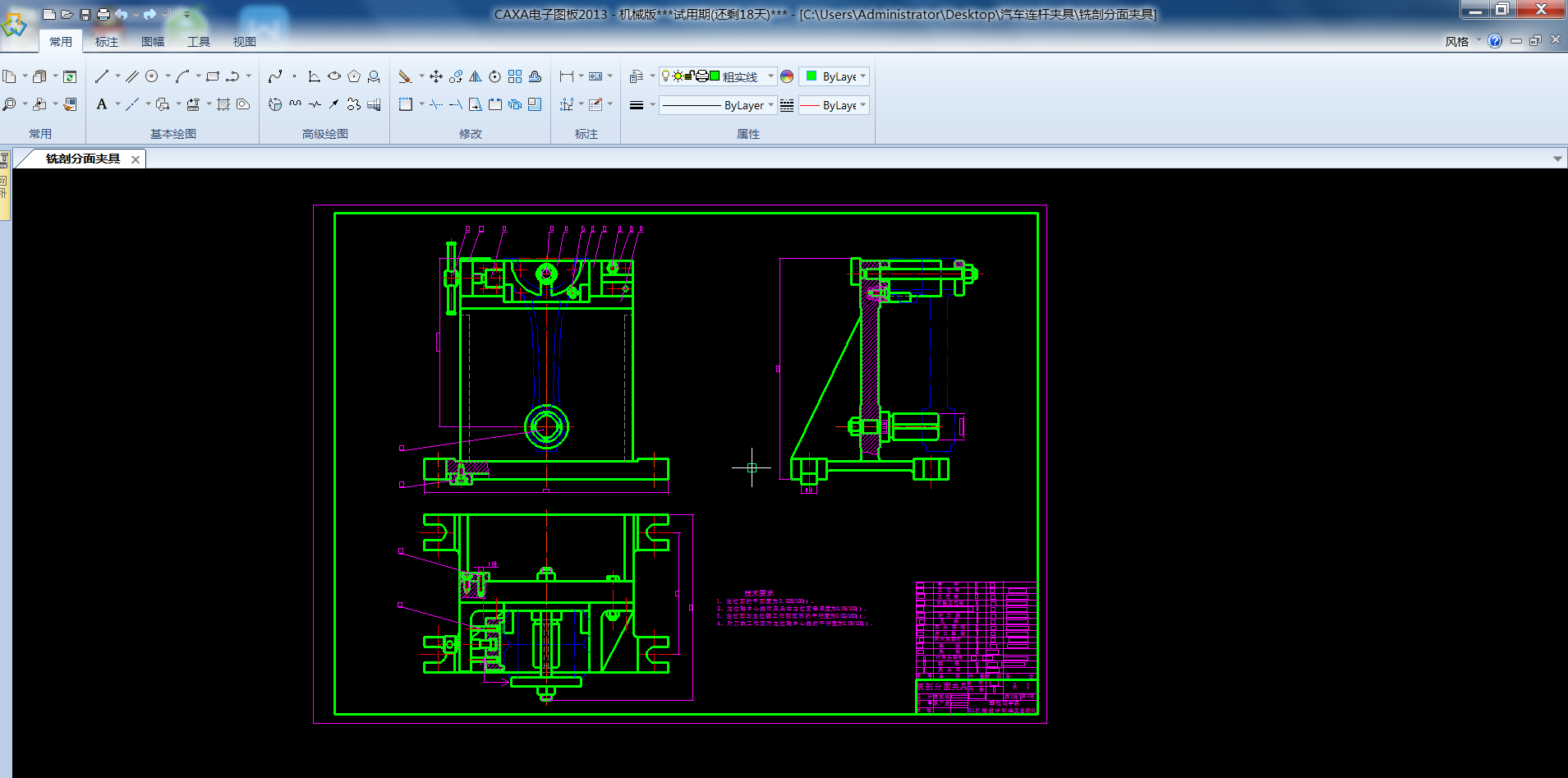Open the 粗实线 layer dropdown
1568x778 pixels.
pyautogui.click(x=770, y=76)
